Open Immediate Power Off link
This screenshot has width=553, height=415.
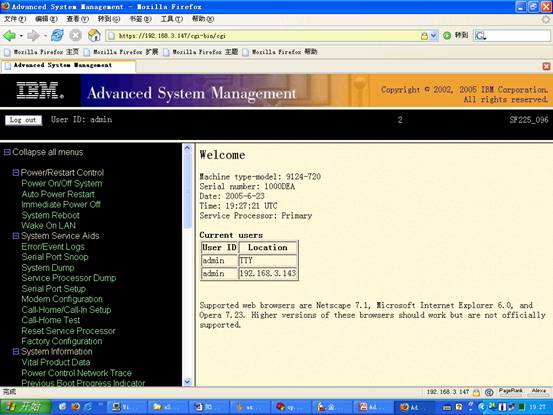61,205
